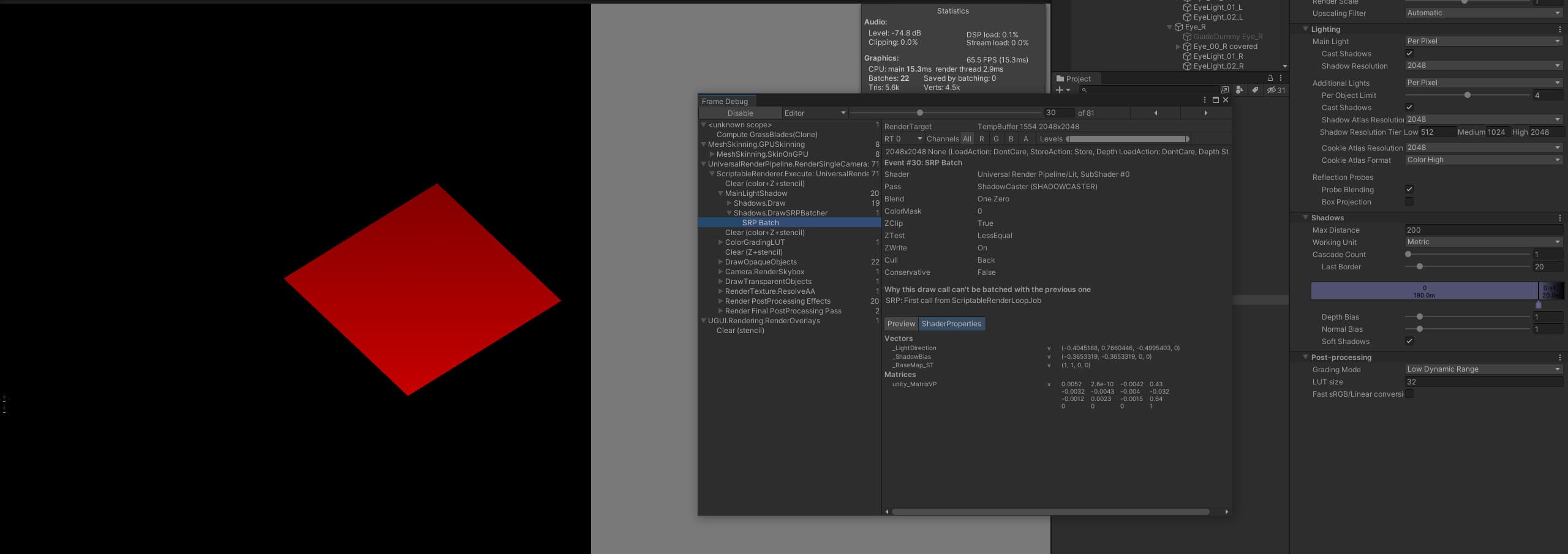Toggle the B channel button
This screenshot has height=554, width=1568.
(1011, 139)
